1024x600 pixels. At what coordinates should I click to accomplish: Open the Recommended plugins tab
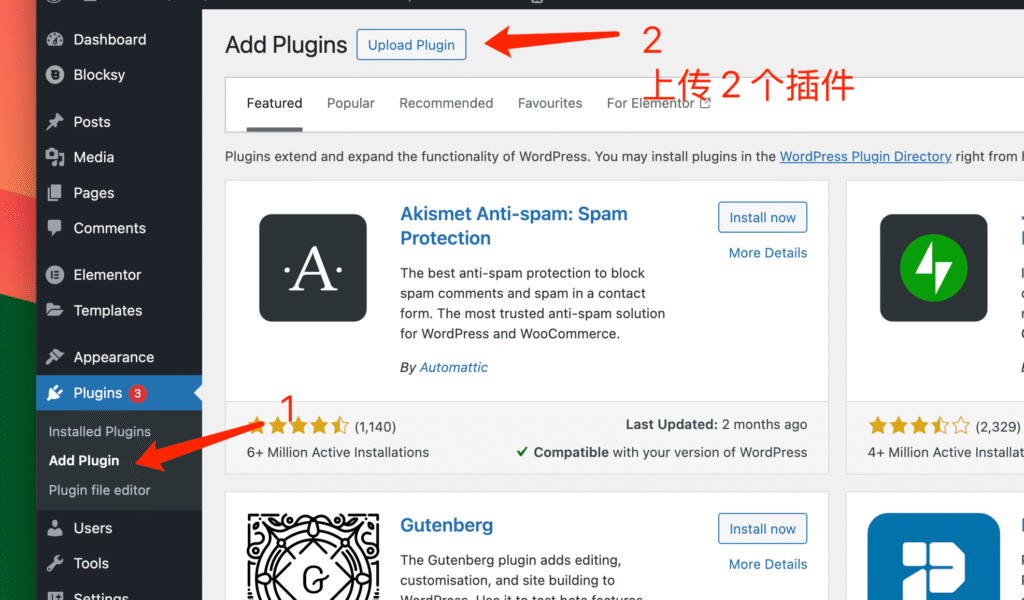(x=446, y=103)
